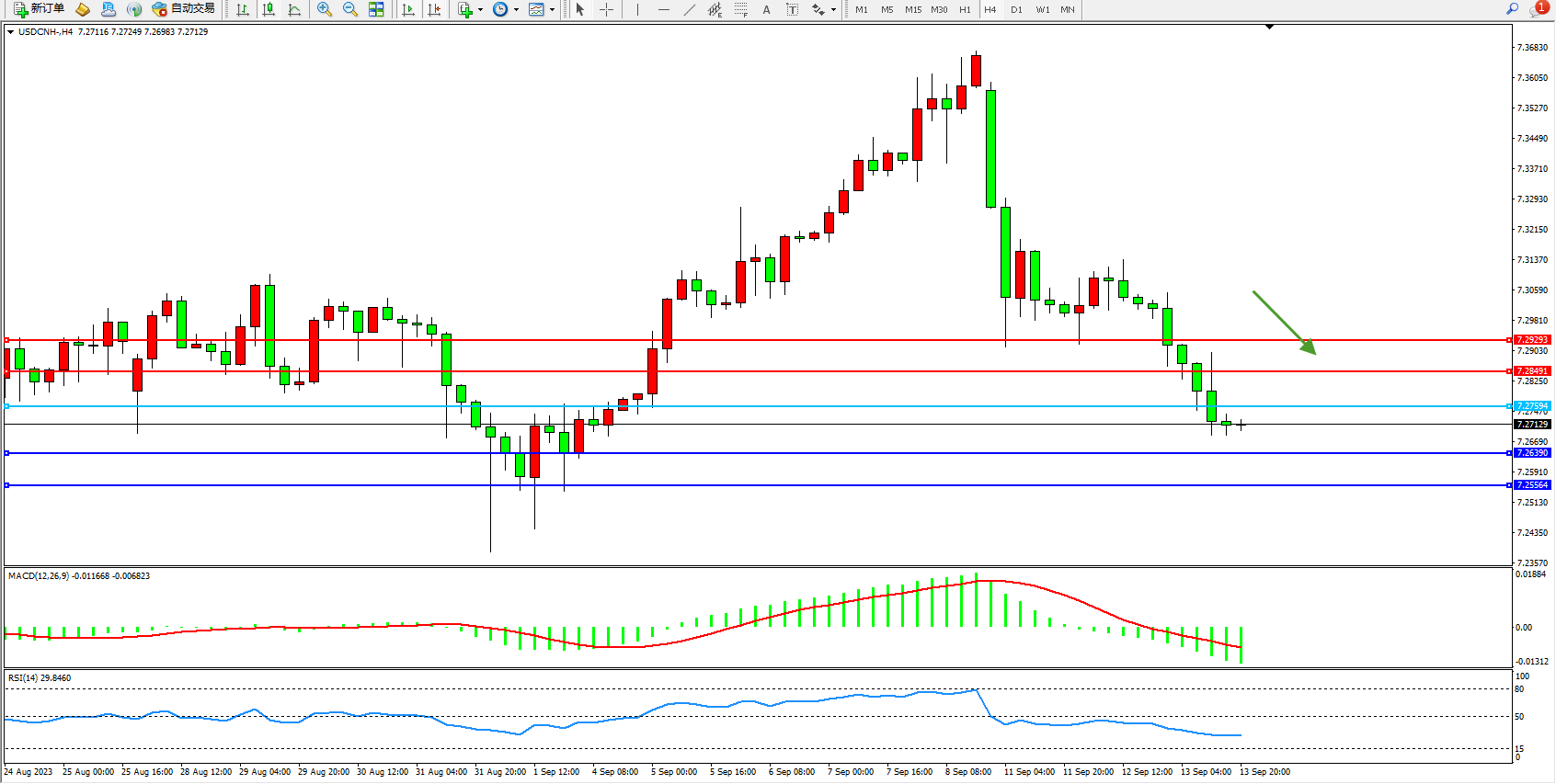The height and width of the screenshot is (784, 1556).
Task: Select the Fibonacci retracement tool
Action: tap(740, 9)
